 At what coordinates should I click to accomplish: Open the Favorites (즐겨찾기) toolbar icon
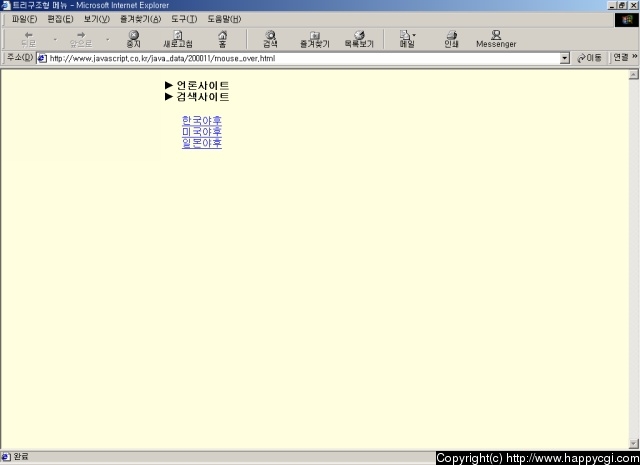[315, 39]
